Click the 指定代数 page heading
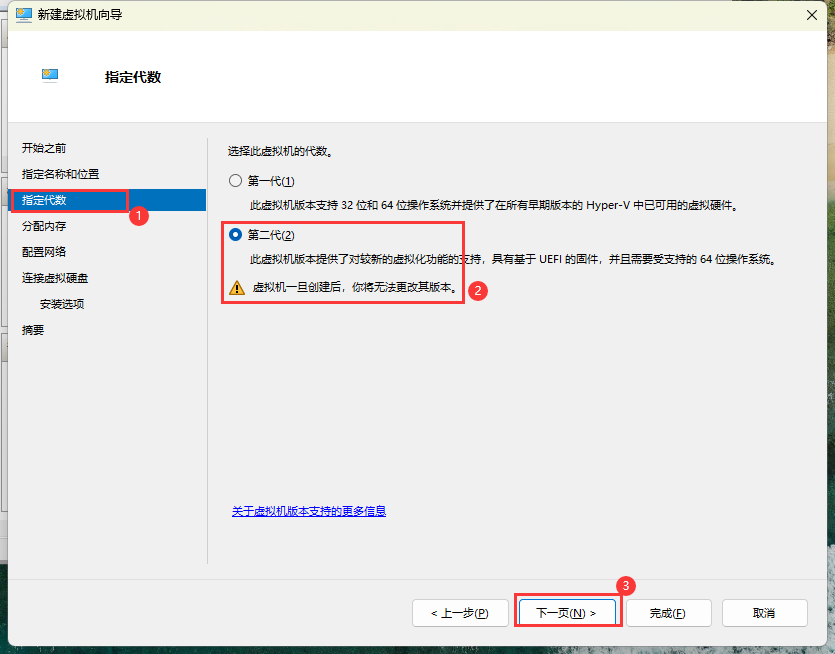This screenshot has height=654, width=835. pyautogui.click(x=133, y=77)
